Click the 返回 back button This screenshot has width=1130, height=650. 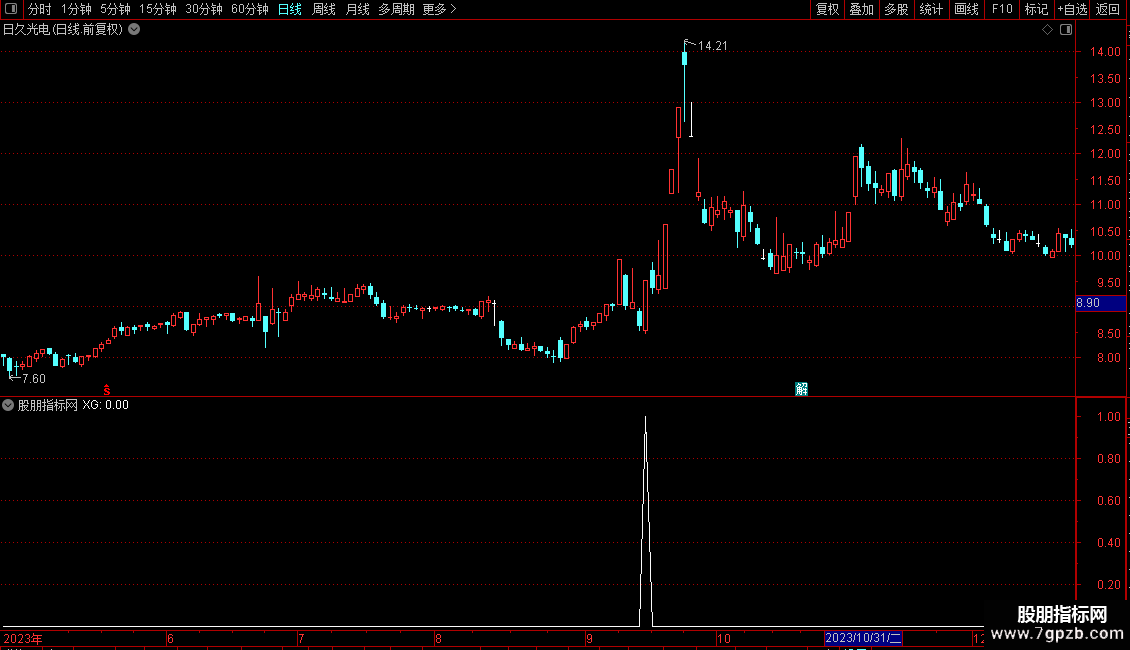point(1108,9)
